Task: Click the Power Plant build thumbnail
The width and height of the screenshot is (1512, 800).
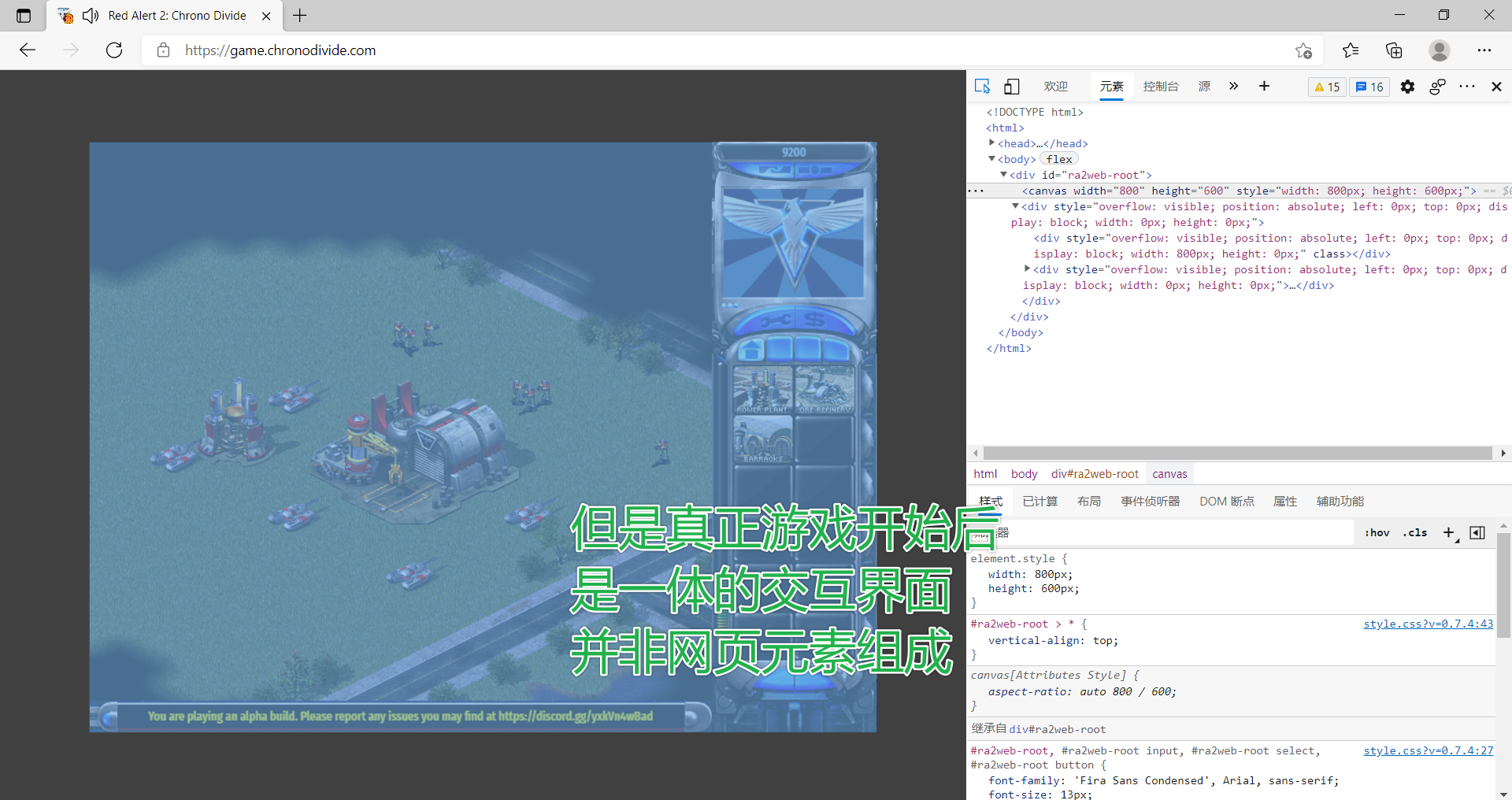Action: tap(762, 390)
